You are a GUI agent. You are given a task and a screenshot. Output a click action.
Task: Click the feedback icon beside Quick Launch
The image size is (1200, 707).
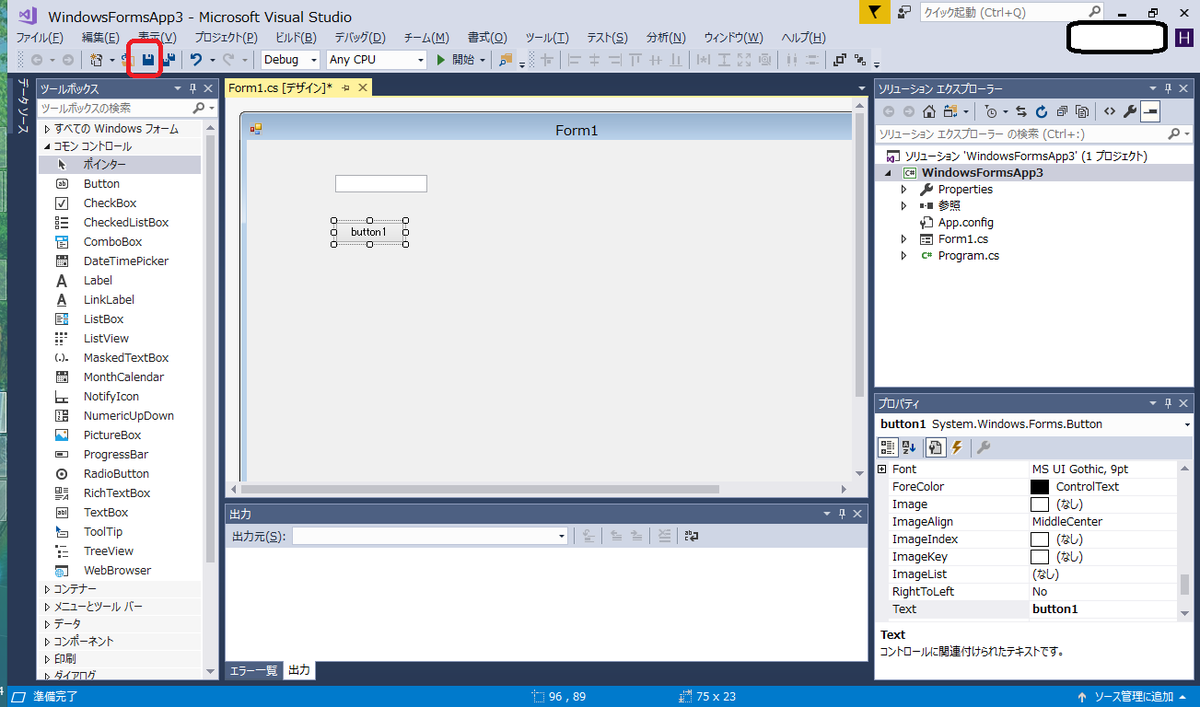click(x=904, y=12)
